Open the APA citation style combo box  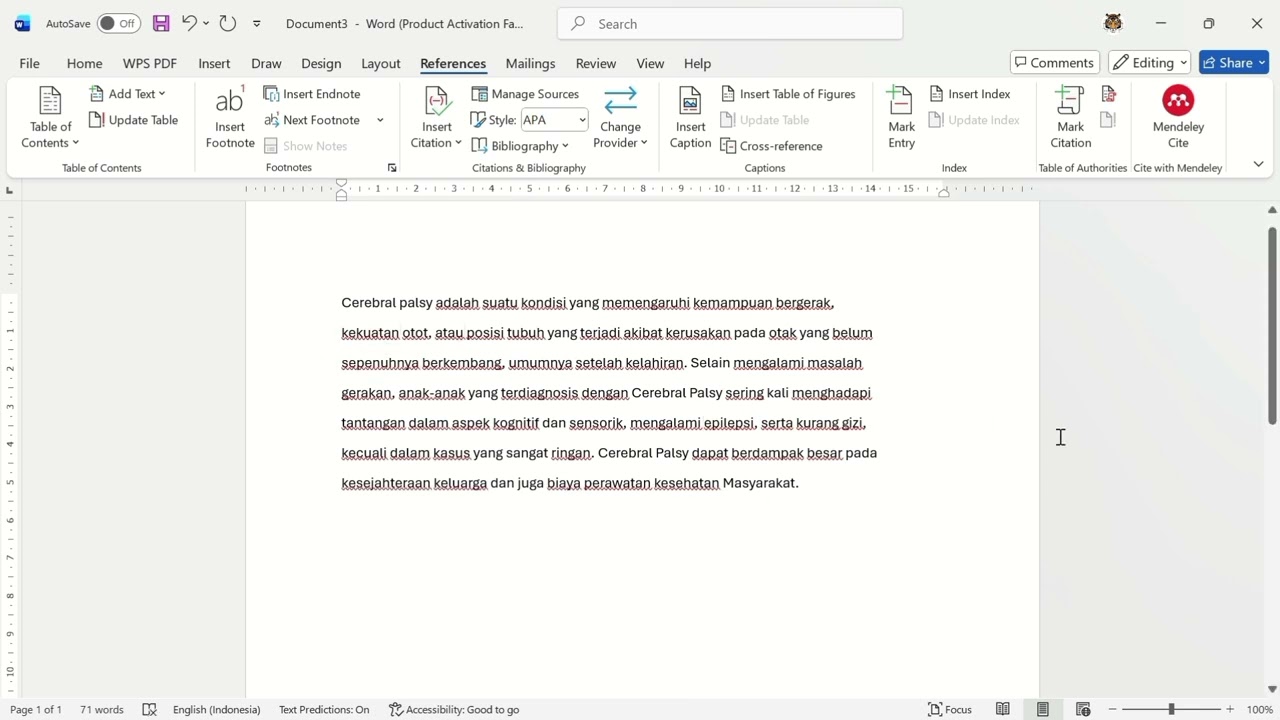[554, 120]
